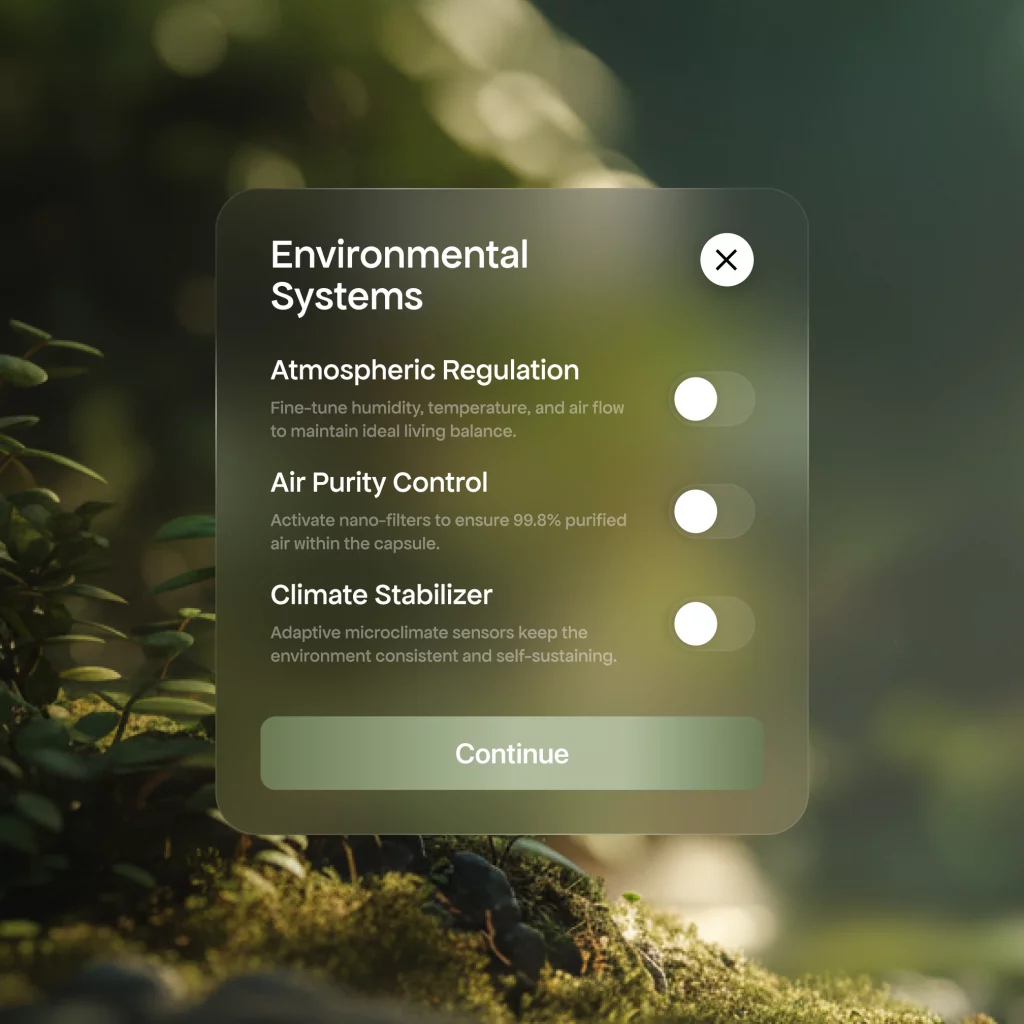Click the empty track of Atmospheric Regulation switch
1024x1024 pixels.
[737, 400]
